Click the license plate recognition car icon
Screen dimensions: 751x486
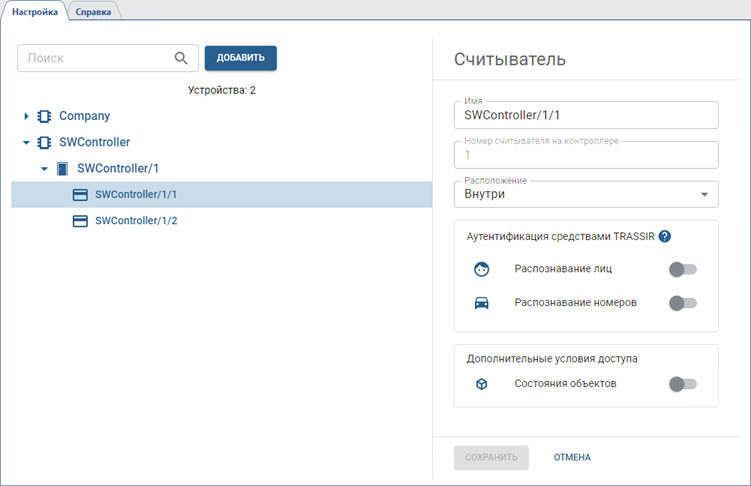[x=481, y=303]
